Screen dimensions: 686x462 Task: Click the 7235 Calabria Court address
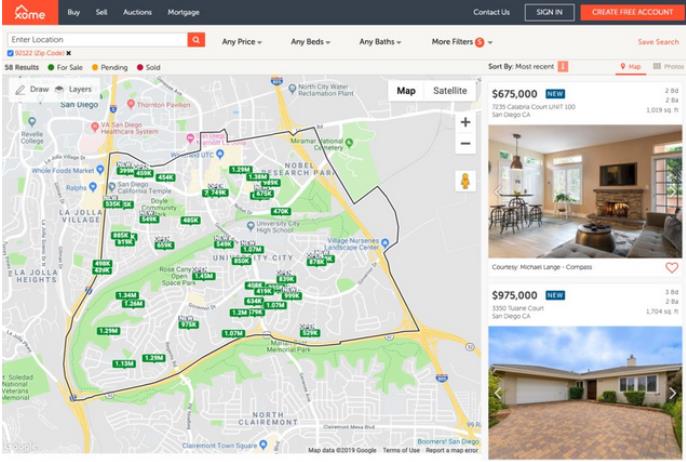533,107
